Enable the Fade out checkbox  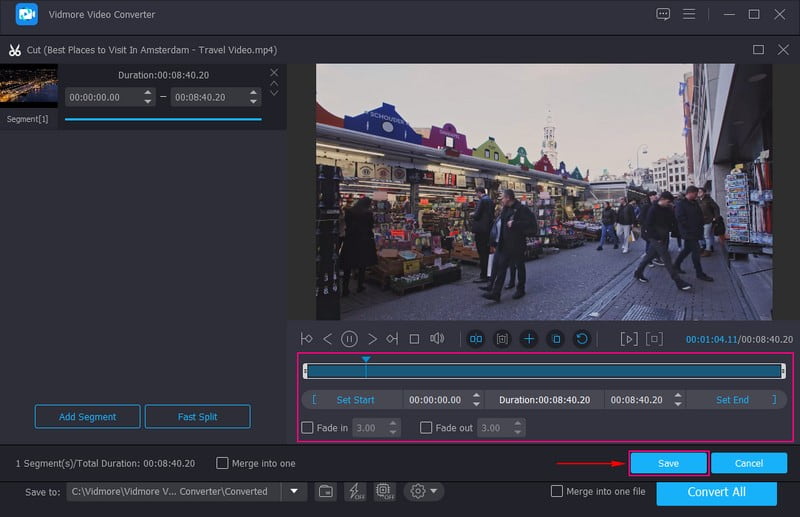pos(426,428)
